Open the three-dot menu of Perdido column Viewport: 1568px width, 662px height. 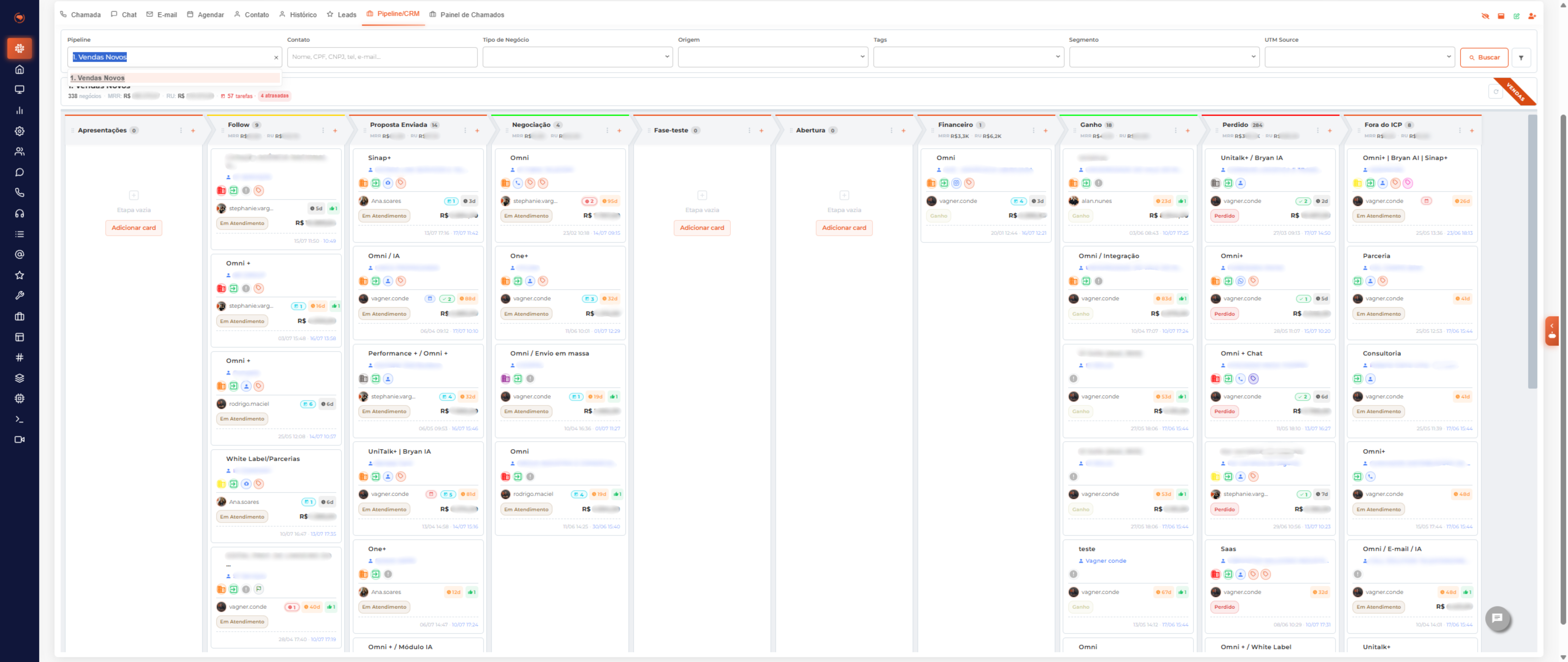pos(1318,130)
